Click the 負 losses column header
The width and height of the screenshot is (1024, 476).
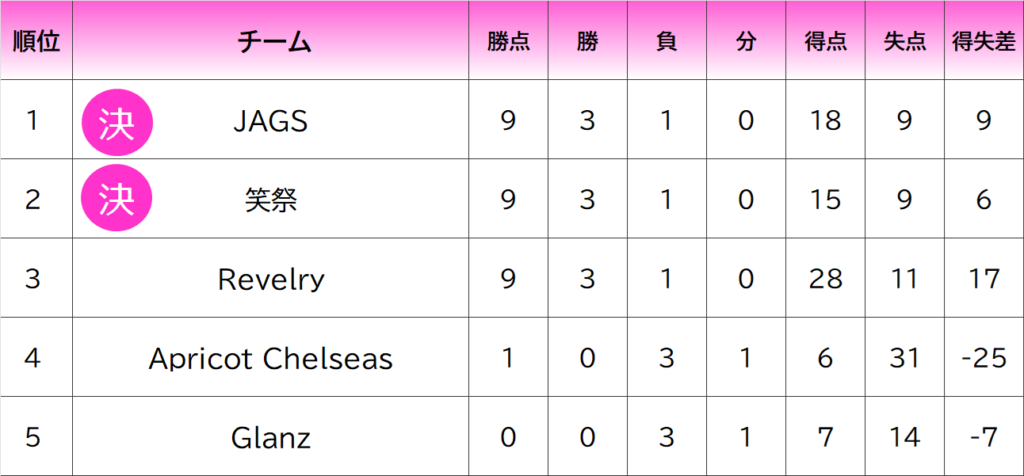(666, 42)
